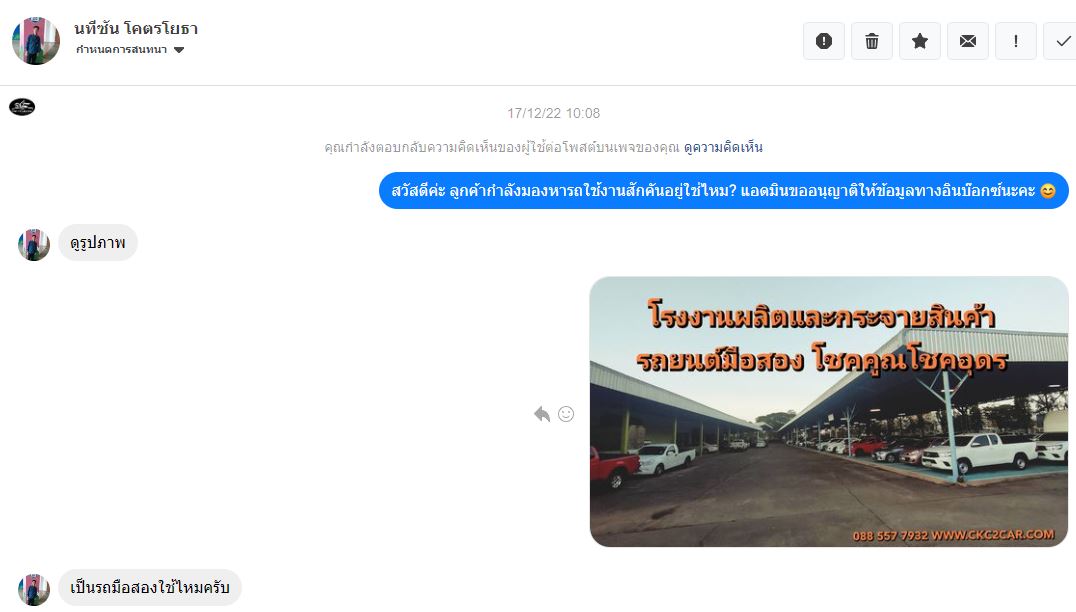Click the spam report exclamation circle icon
Screen dimensions: 1076x612
pos(823,41)
